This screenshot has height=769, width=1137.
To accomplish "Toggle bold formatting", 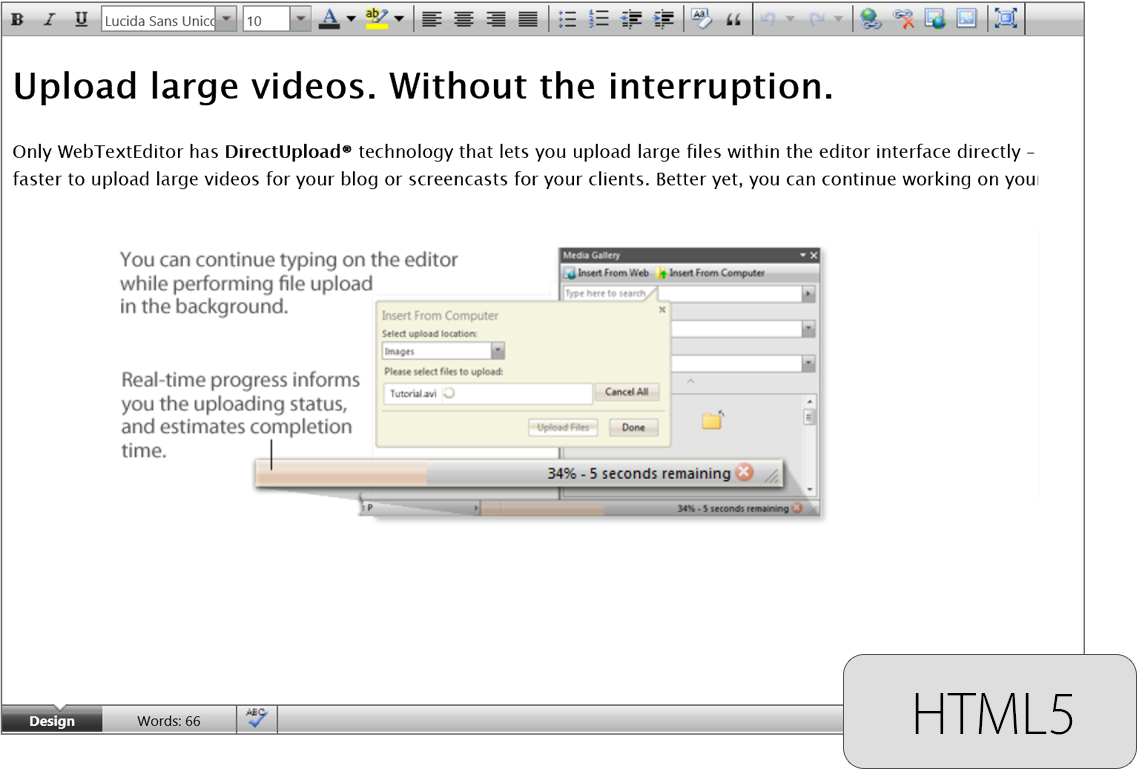I will click(17, 19).
